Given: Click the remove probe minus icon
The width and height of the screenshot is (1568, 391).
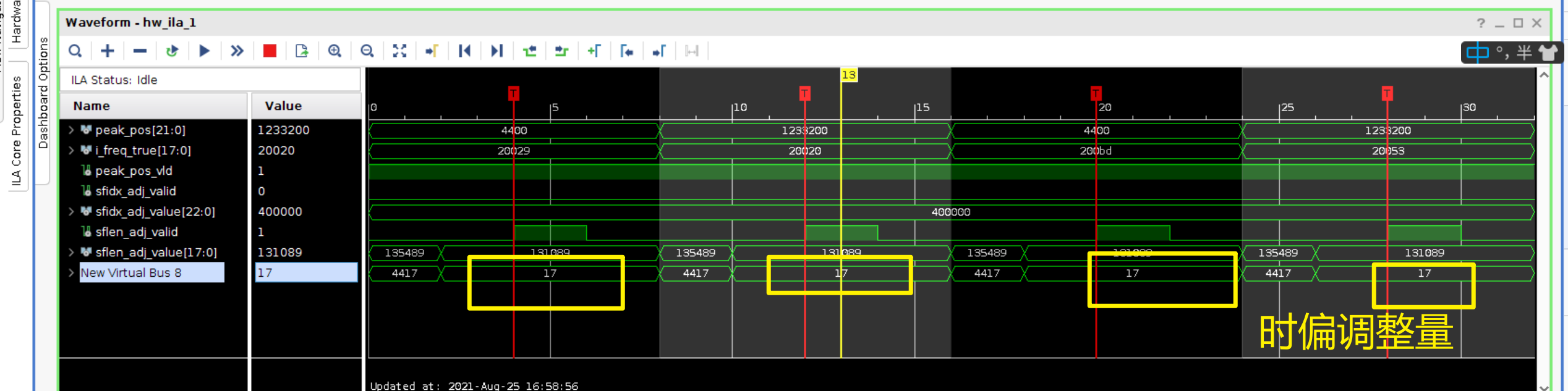Looking at the screenshot, I should click(x=140, y=51).
